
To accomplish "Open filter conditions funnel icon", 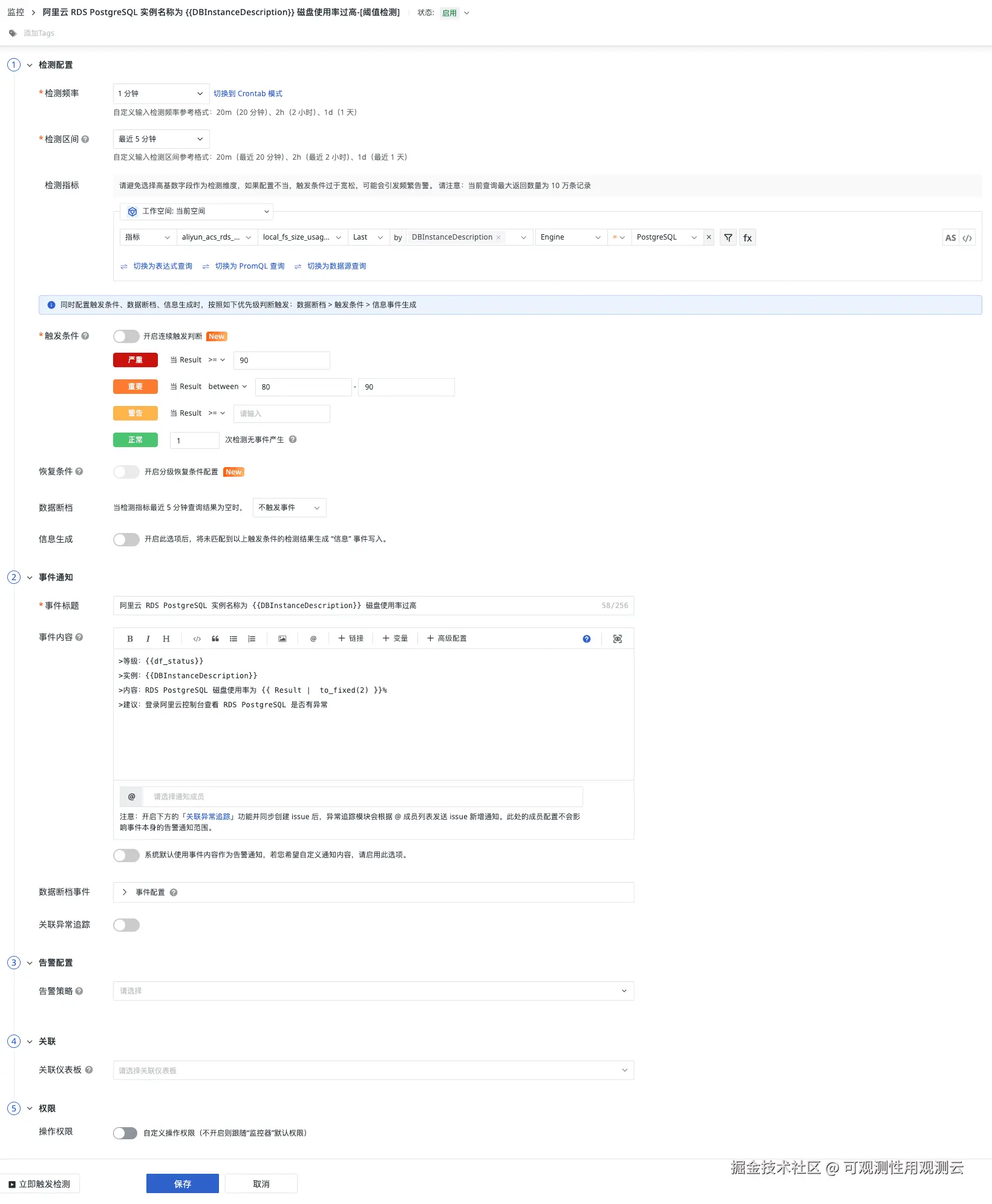I will click(728, 238).
